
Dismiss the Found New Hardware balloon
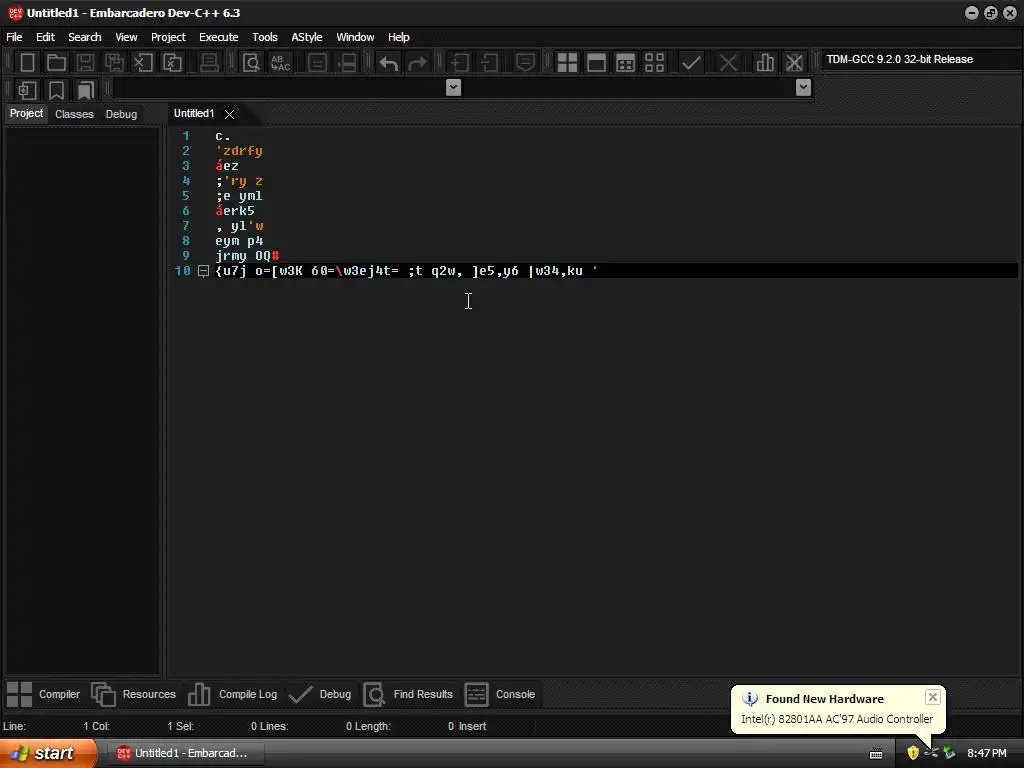pos(933,697)
